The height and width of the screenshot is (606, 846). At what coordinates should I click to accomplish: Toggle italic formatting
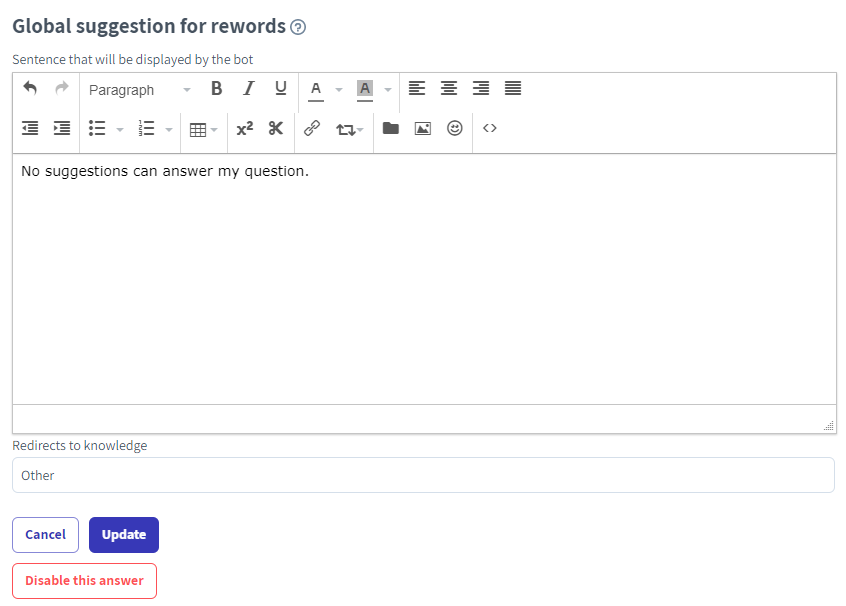248,89
